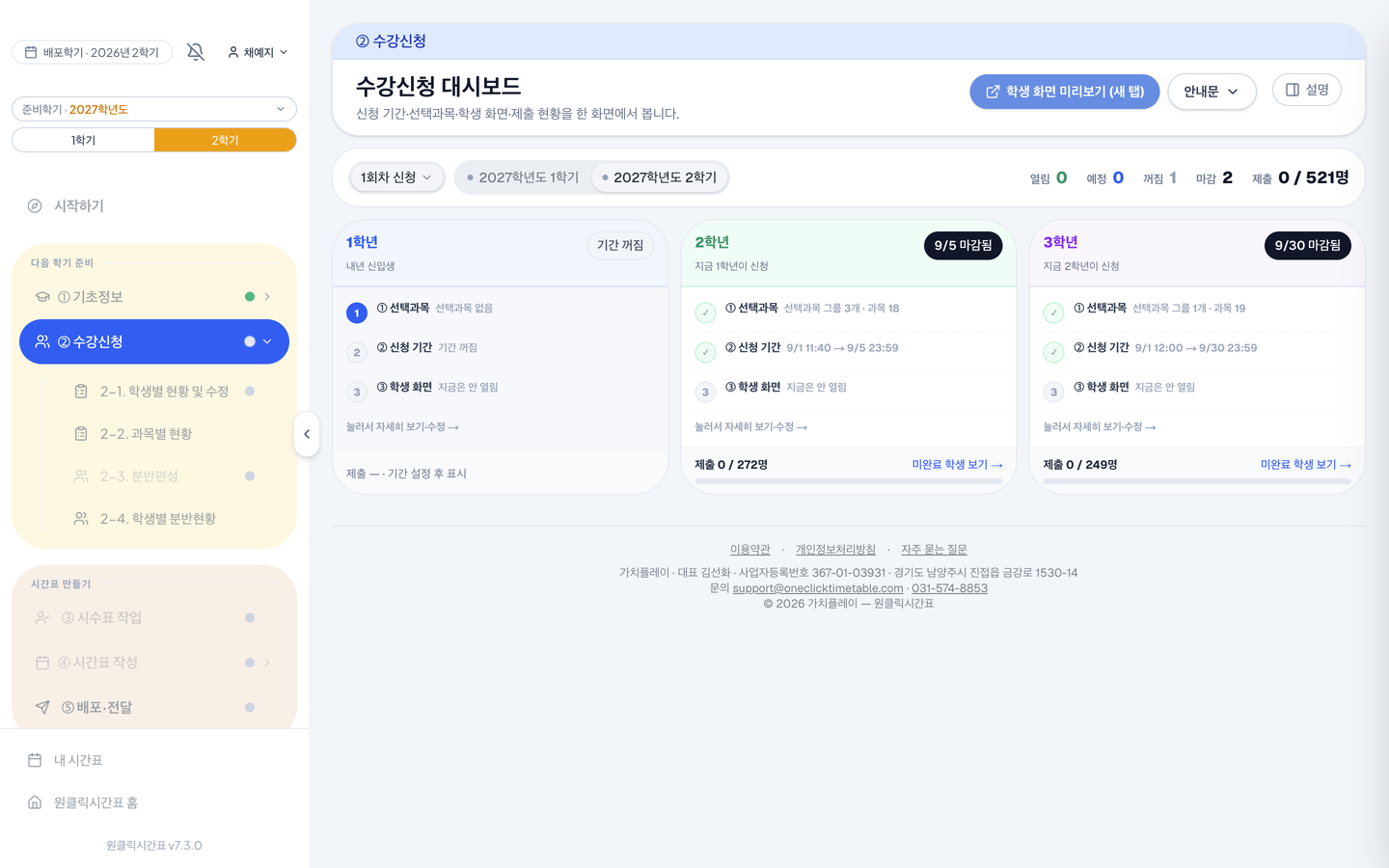Click the 기간 꺼짐 badge in 1학년 card
The image size is (1389, 868).
click(x=620, y=245)
